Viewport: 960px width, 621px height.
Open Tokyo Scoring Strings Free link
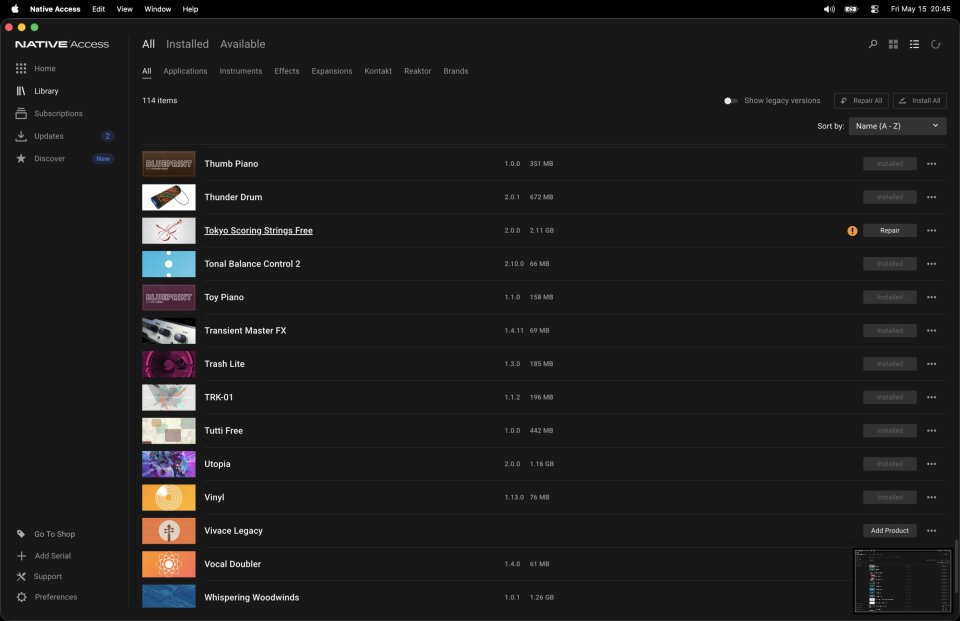click(x=258, y=231)
